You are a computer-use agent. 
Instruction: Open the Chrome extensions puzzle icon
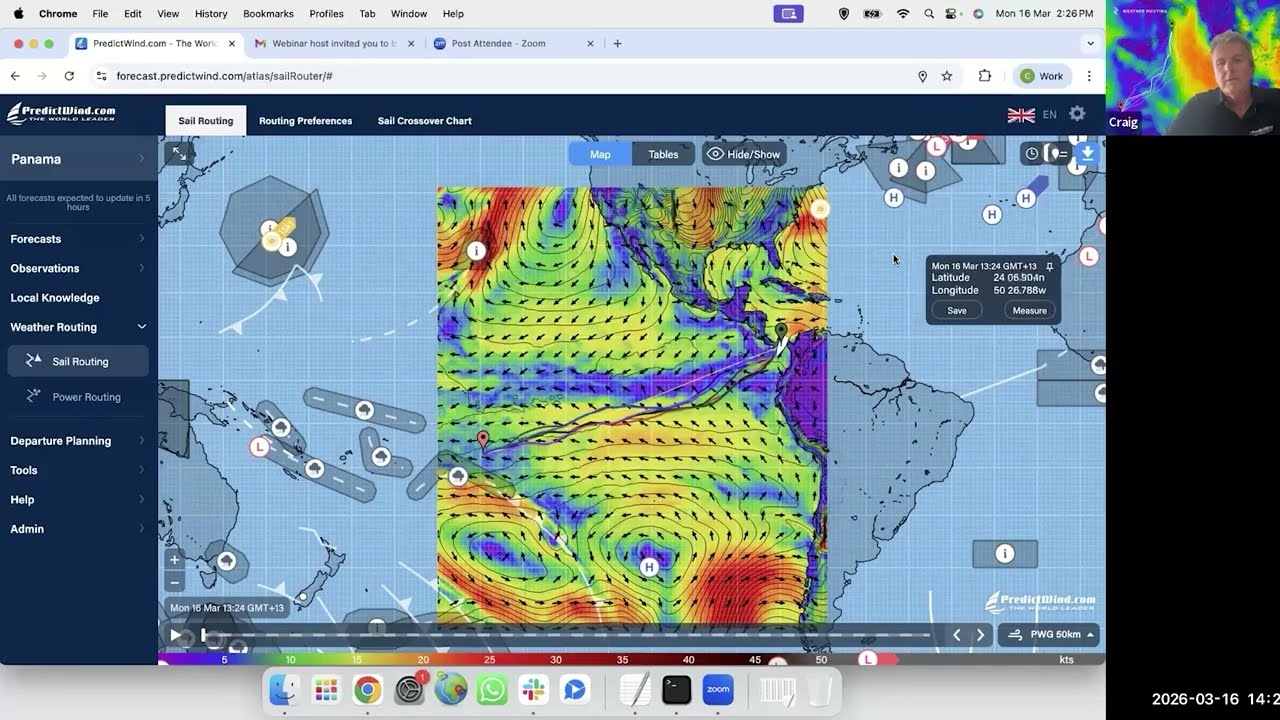click(x=985, y=76)
